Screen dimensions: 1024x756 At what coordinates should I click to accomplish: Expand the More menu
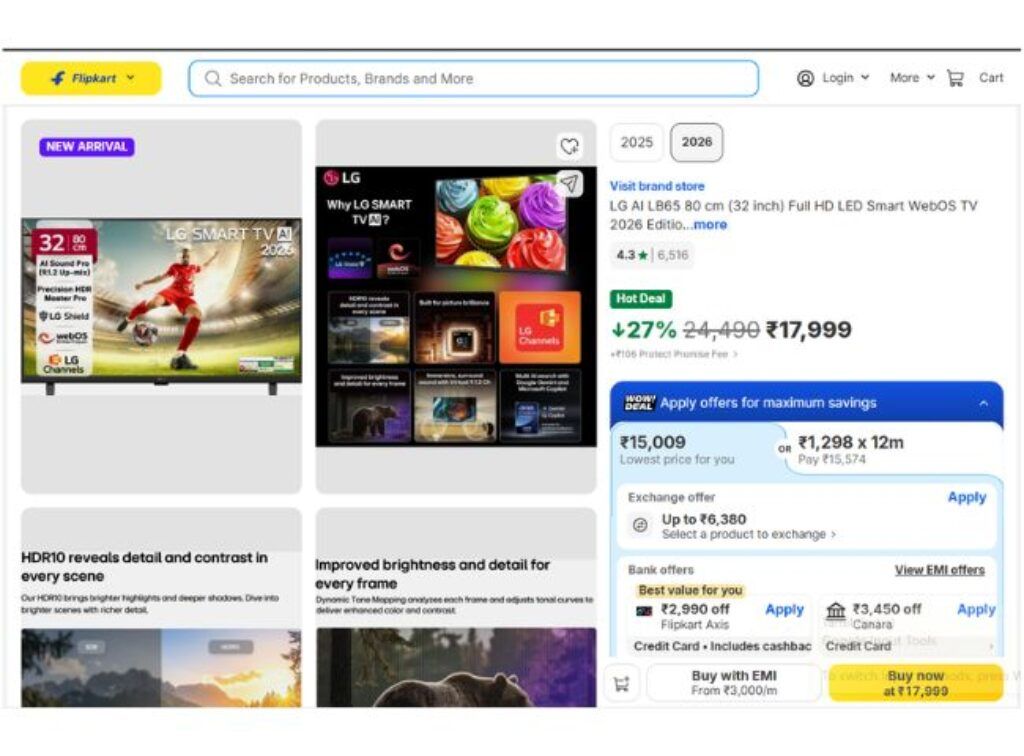[x=912, y=78]
